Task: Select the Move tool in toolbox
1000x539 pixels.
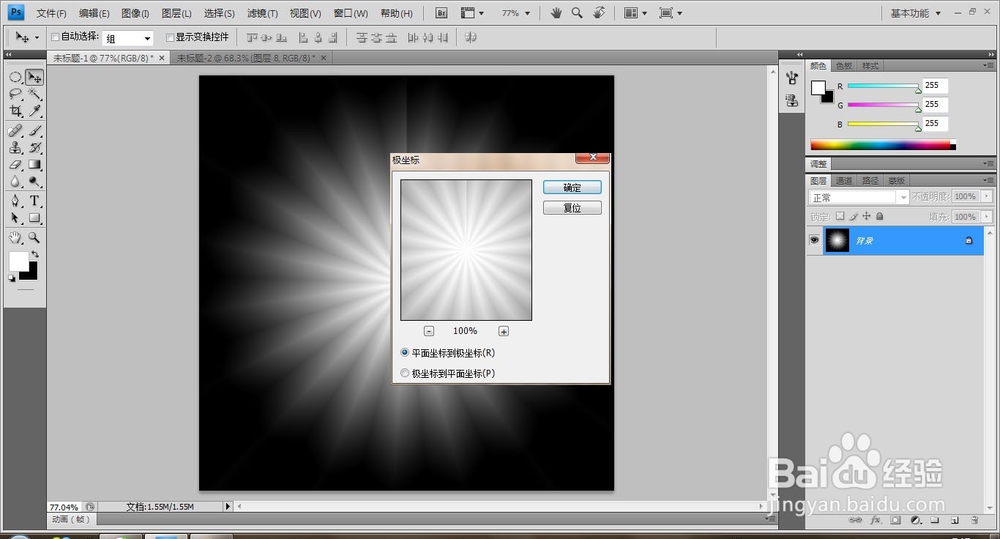Action: pos(34,77)
